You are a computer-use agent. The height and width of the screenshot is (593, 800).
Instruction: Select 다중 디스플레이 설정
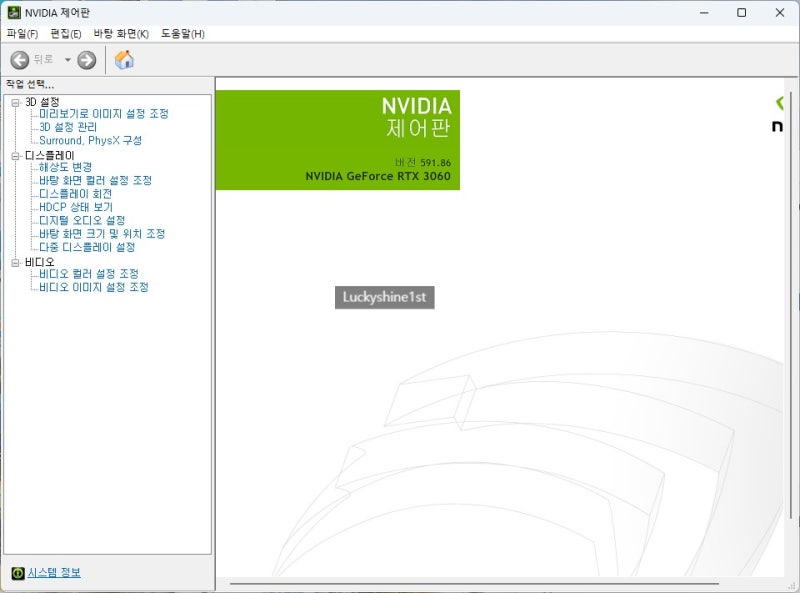(x=87, y=248)
